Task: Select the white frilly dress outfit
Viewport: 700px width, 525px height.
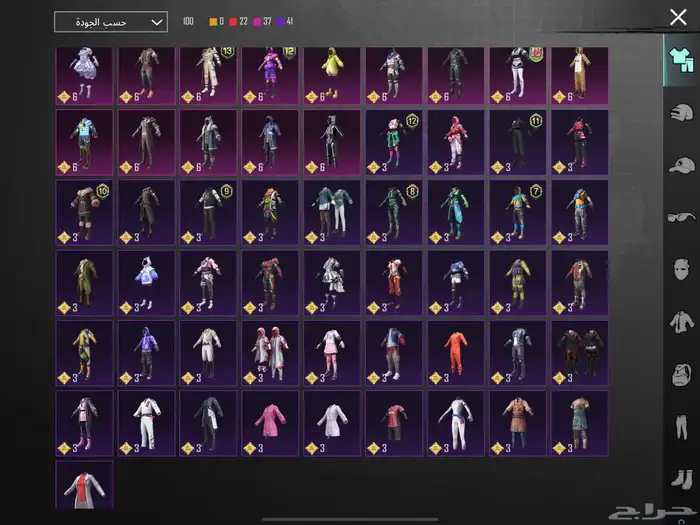Action: [x=84, y=75]
